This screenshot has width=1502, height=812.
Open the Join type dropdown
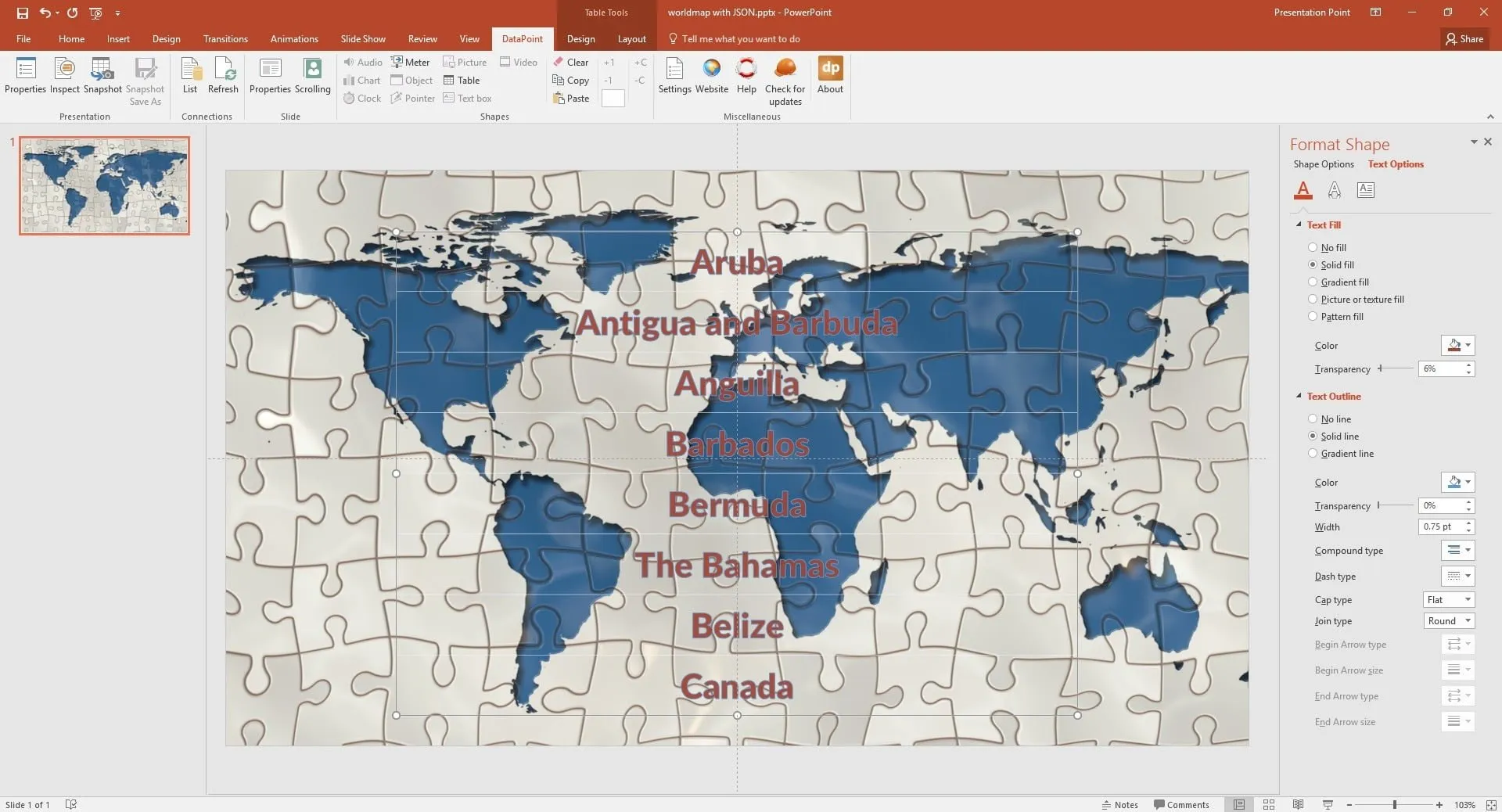pos(1448,621)
